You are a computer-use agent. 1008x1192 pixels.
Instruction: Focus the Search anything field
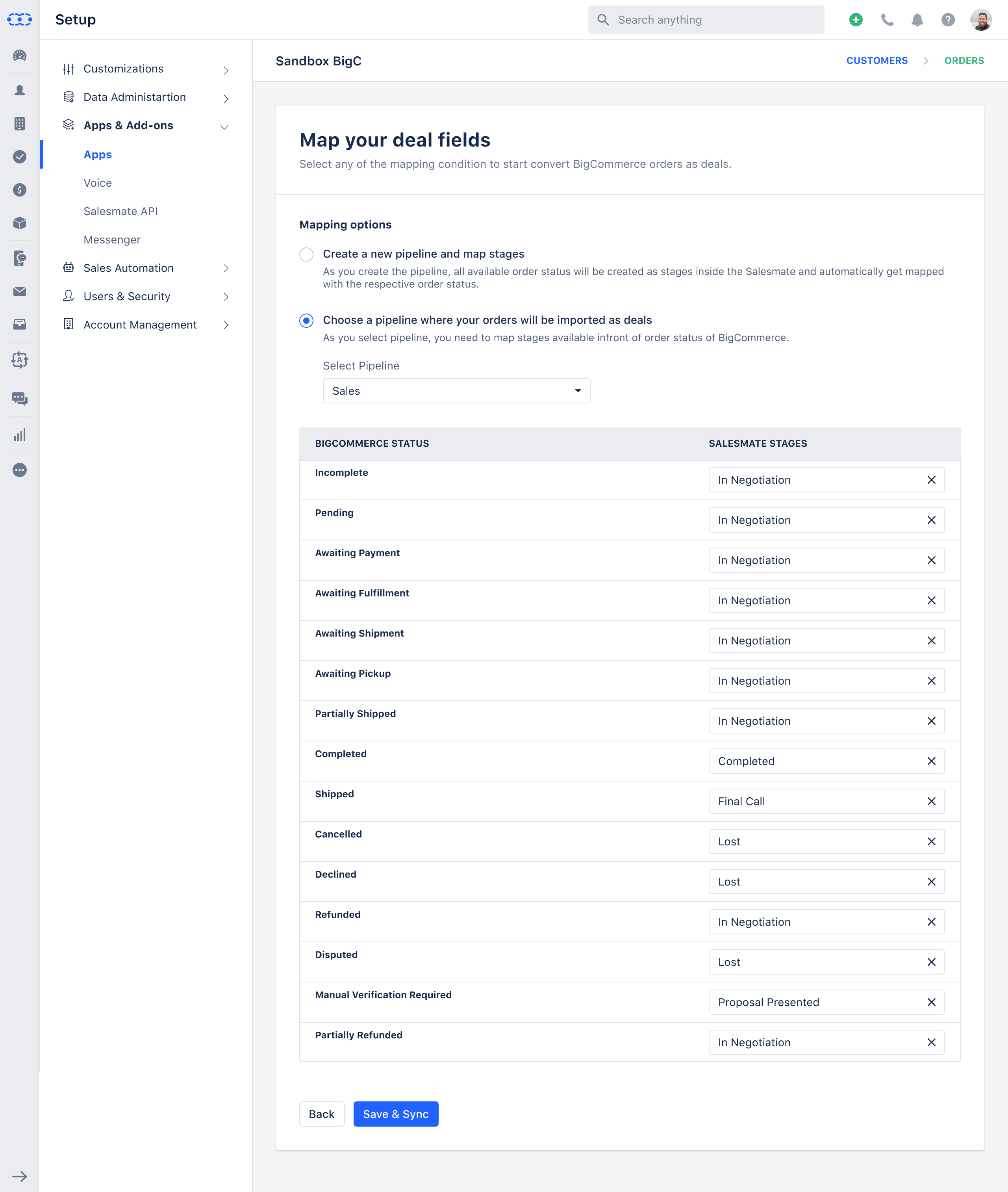click(x=706, y=19)
